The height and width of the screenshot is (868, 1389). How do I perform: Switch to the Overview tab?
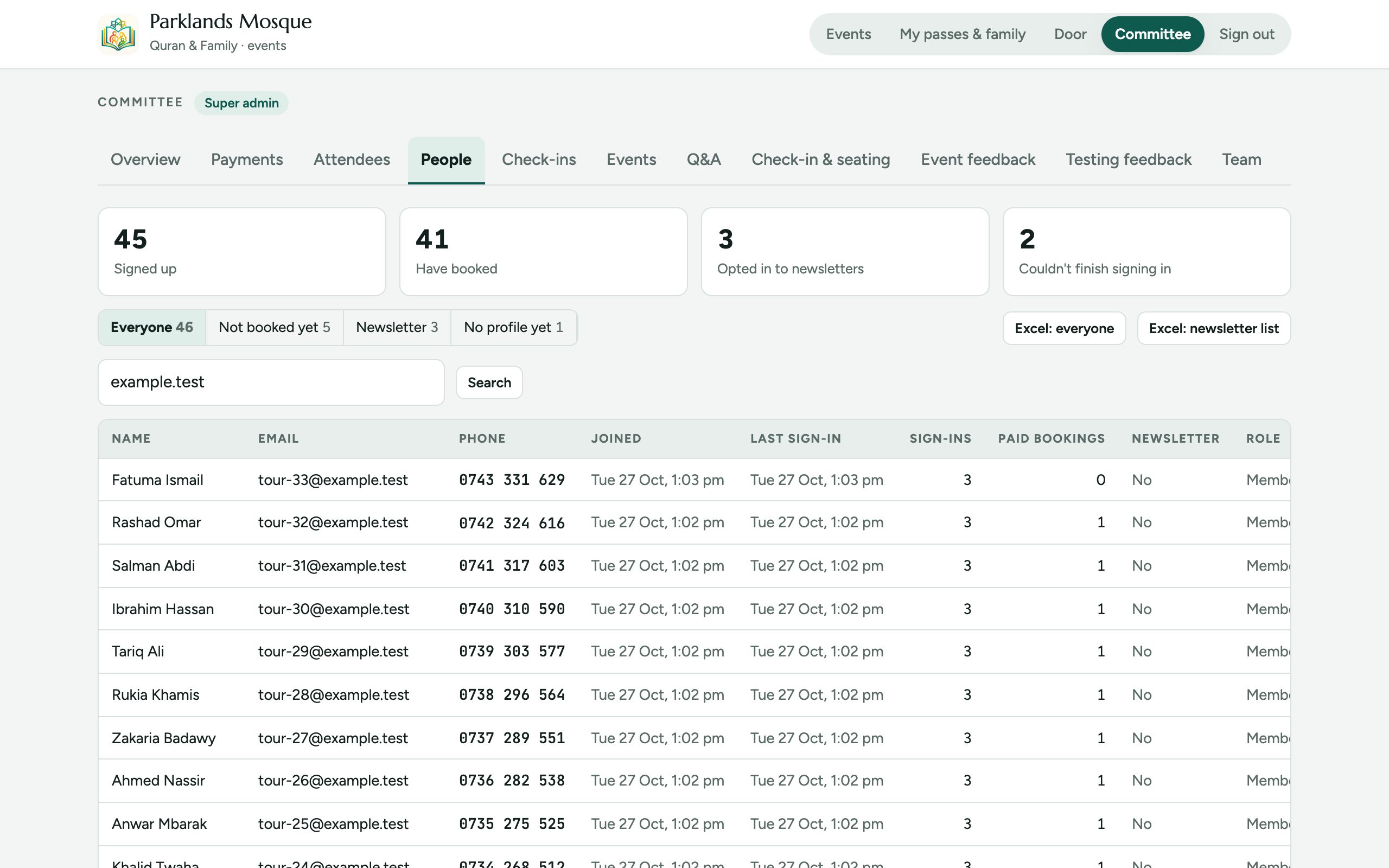coord(145,159)
